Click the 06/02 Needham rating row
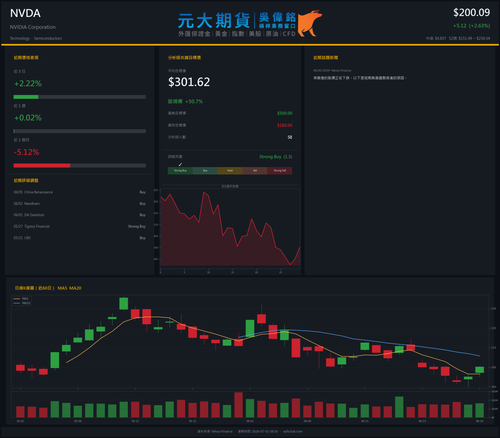The image size is (500, 438). point(79,204)
